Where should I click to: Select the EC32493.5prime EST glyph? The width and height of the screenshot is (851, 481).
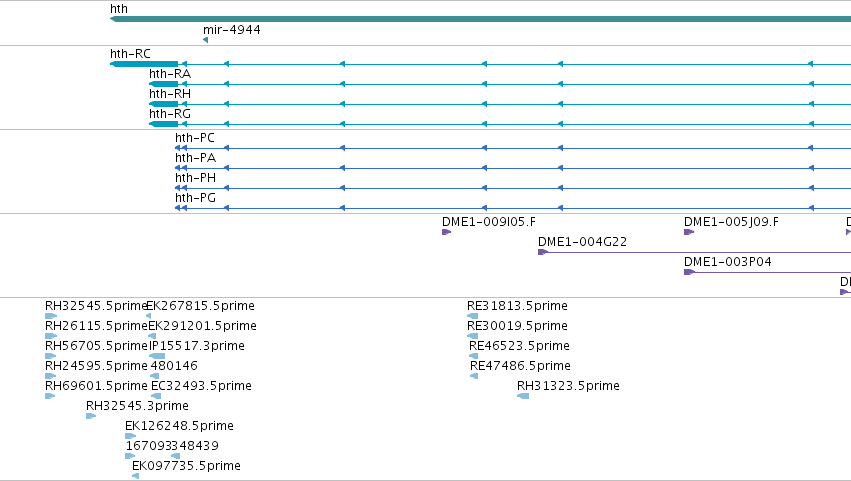(156, 396)
